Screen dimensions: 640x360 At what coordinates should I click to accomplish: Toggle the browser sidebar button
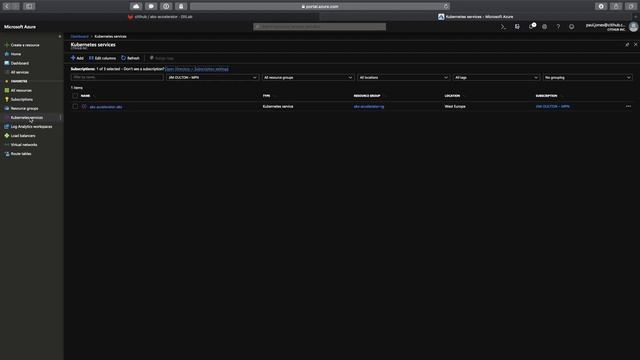[x=29, y=6]
